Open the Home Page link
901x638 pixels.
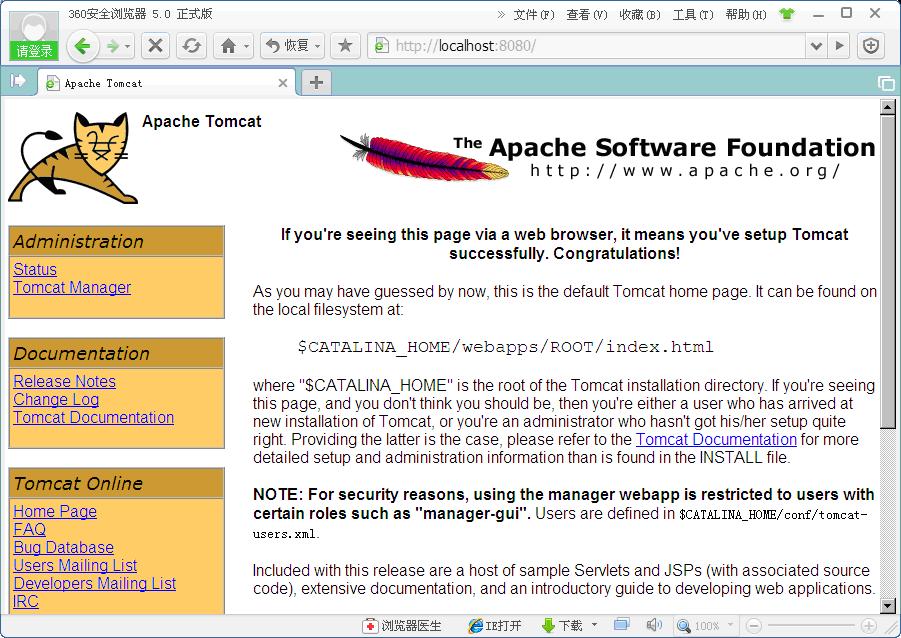coord(55,511)
